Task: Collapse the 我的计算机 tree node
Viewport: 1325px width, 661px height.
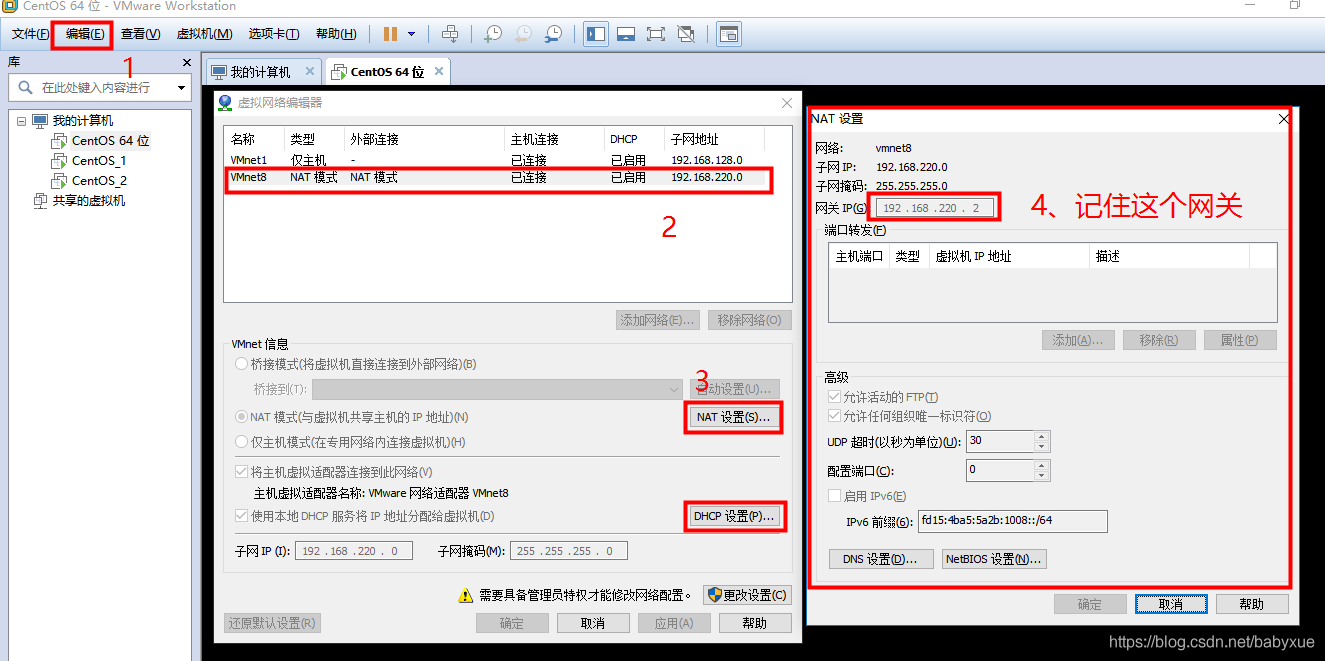Action: tap(21, 121)
